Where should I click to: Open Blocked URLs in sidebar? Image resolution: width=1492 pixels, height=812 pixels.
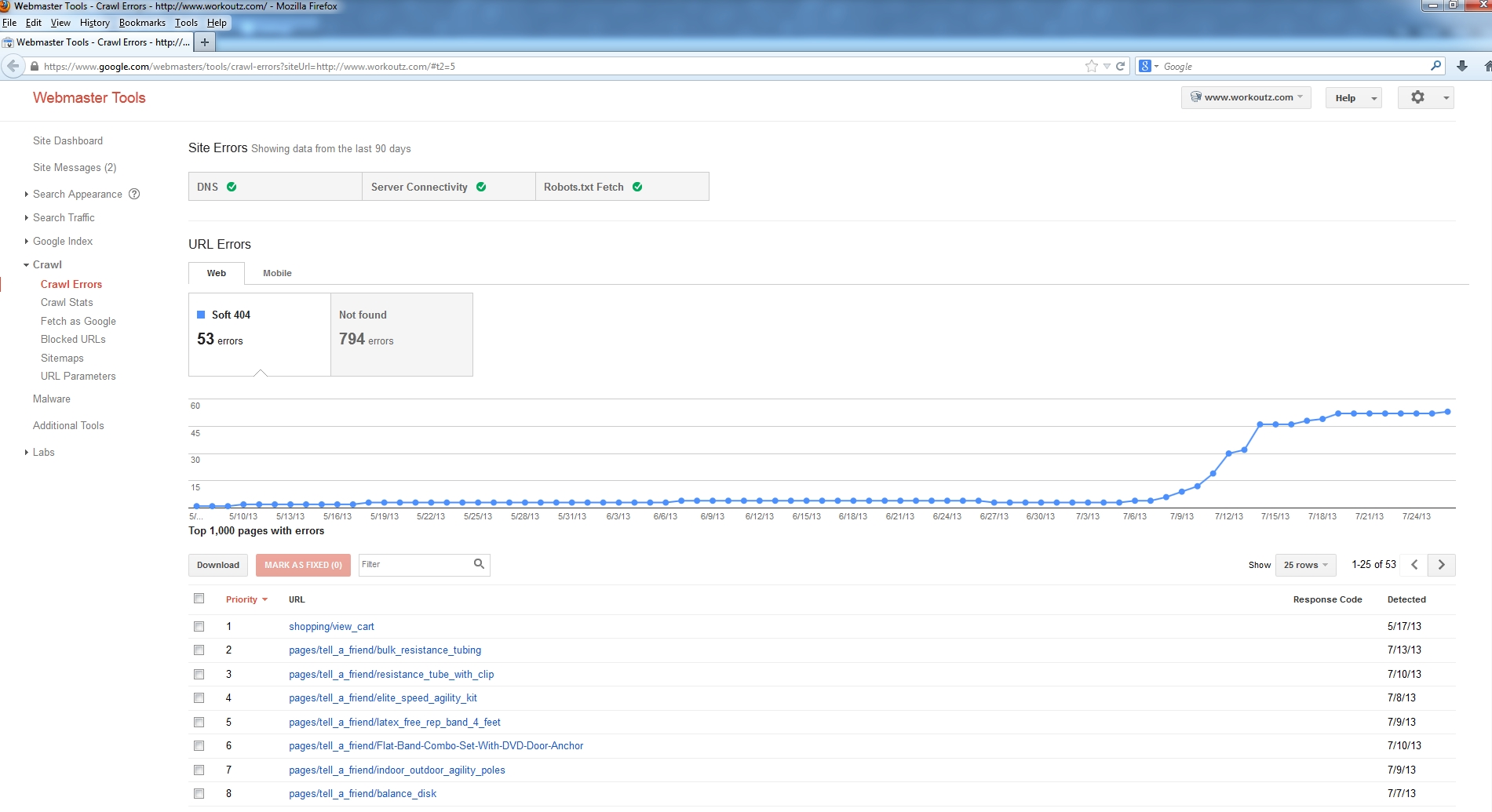click(73, 339)
